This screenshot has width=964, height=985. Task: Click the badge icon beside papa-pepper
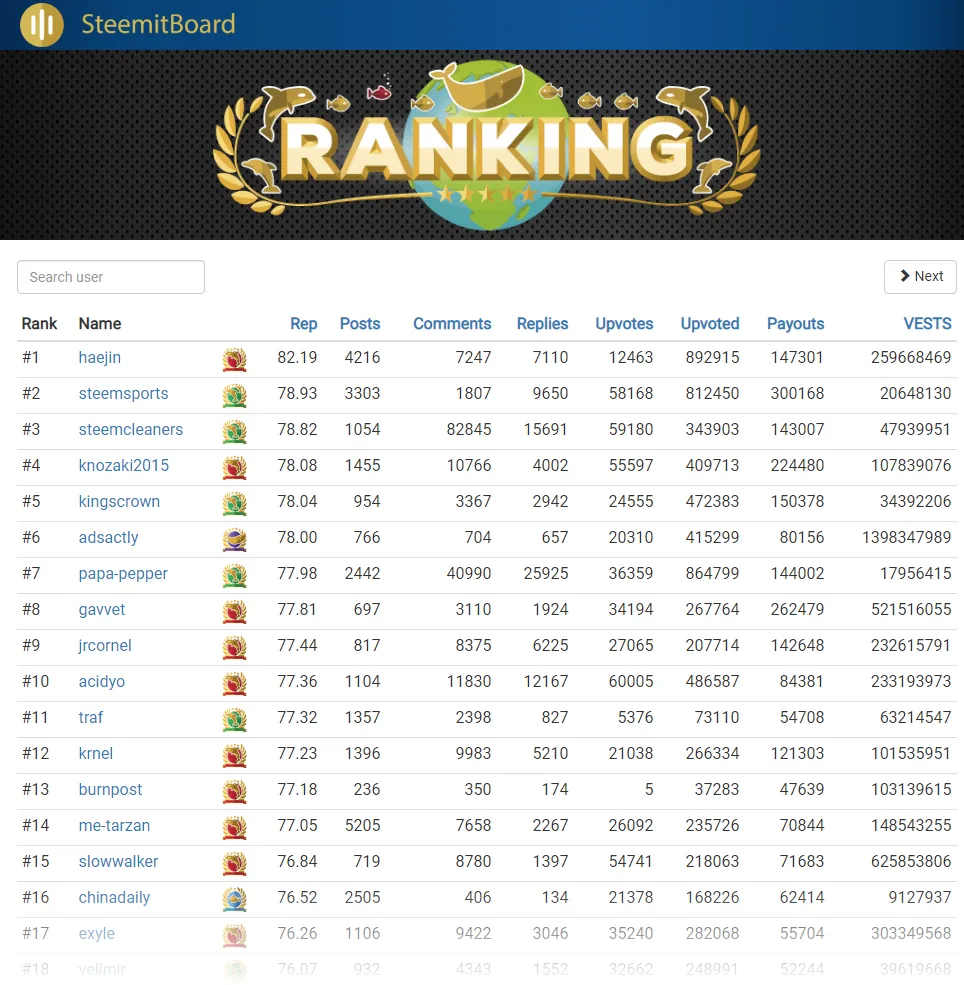coord(235,575)
